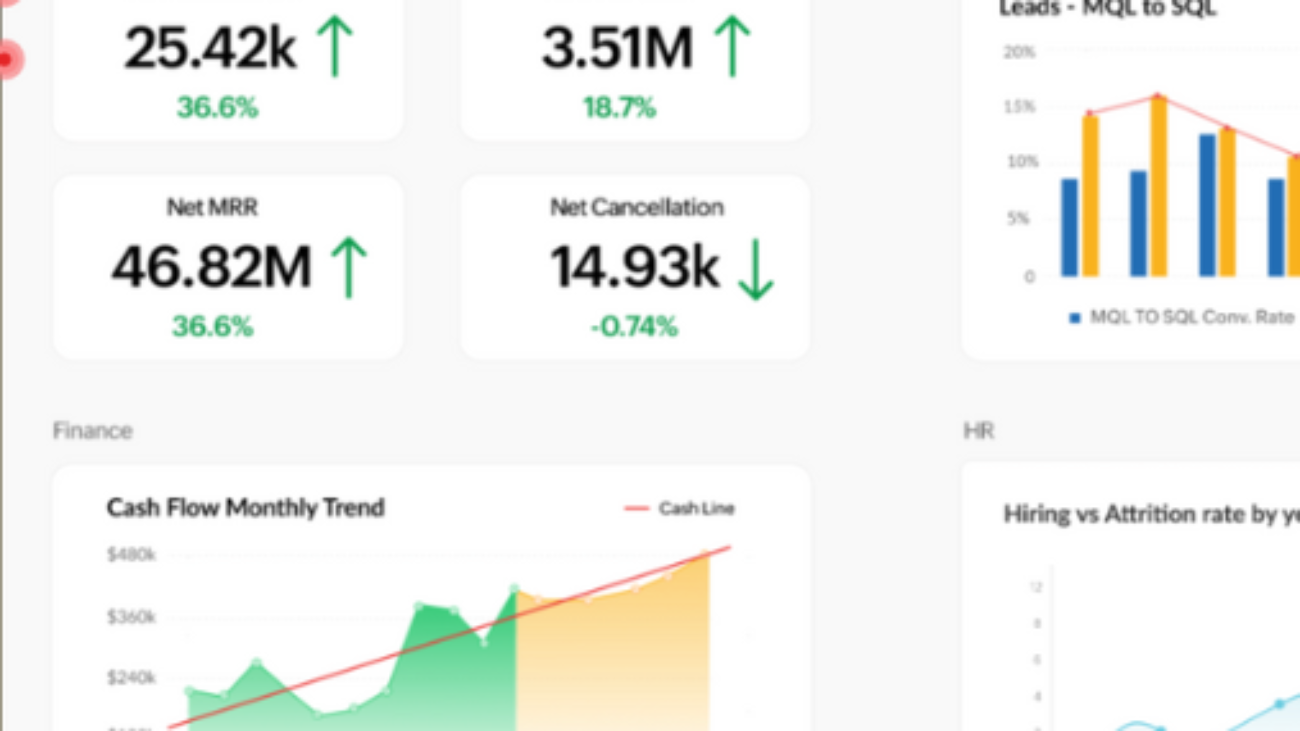Open the Leads - MQL to SQL chart title

(1108, 9)
